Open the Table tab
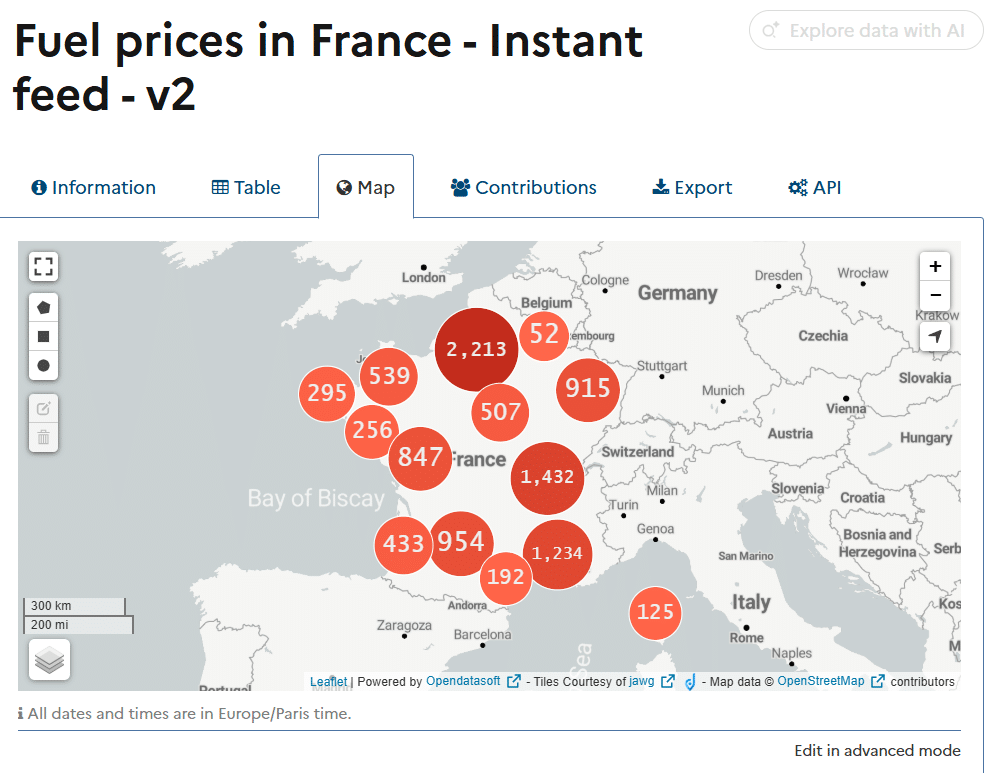This screenshot has width=1006, height=773. click(246, 187)
